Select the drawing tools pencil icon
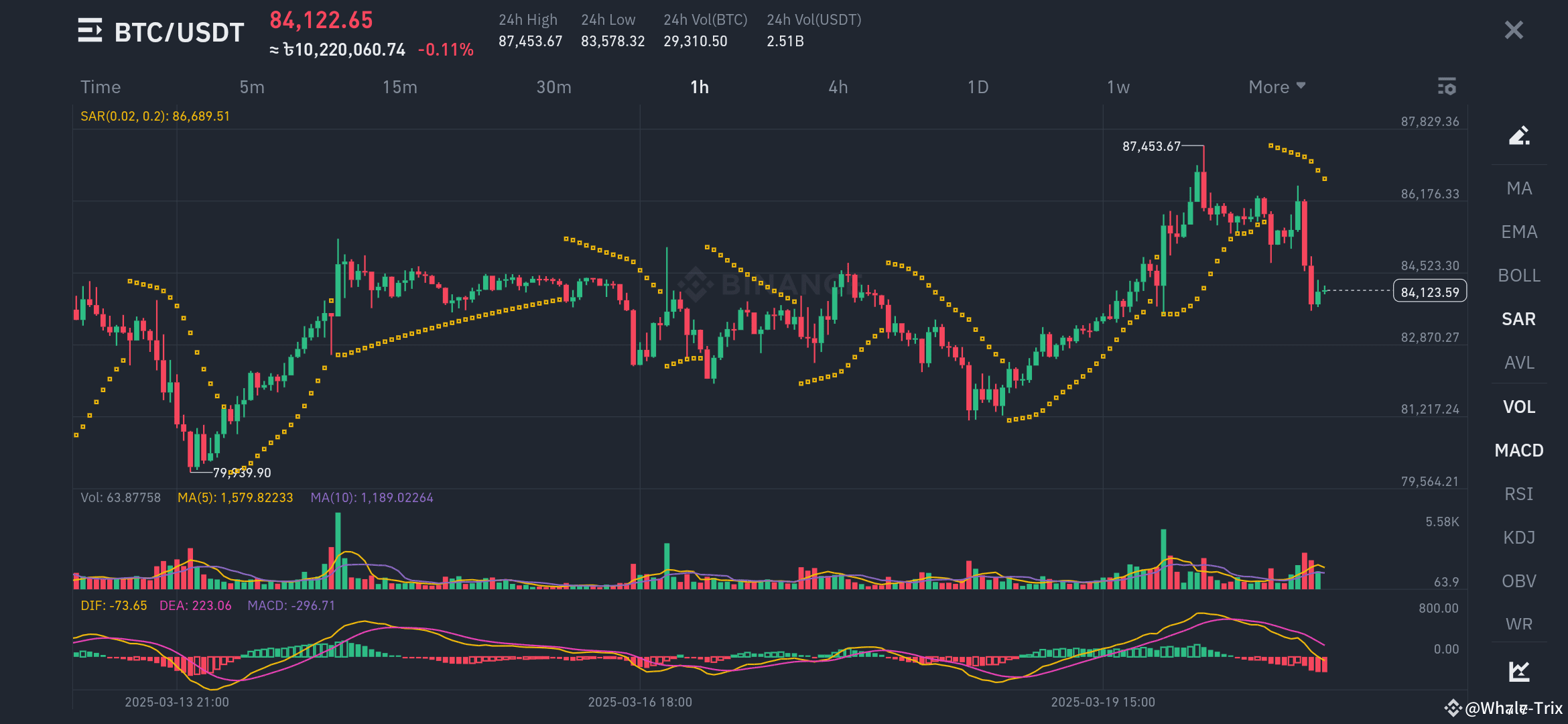Image resolution: width=1568 pixels, height=724 pixels. pos(1519,135)
